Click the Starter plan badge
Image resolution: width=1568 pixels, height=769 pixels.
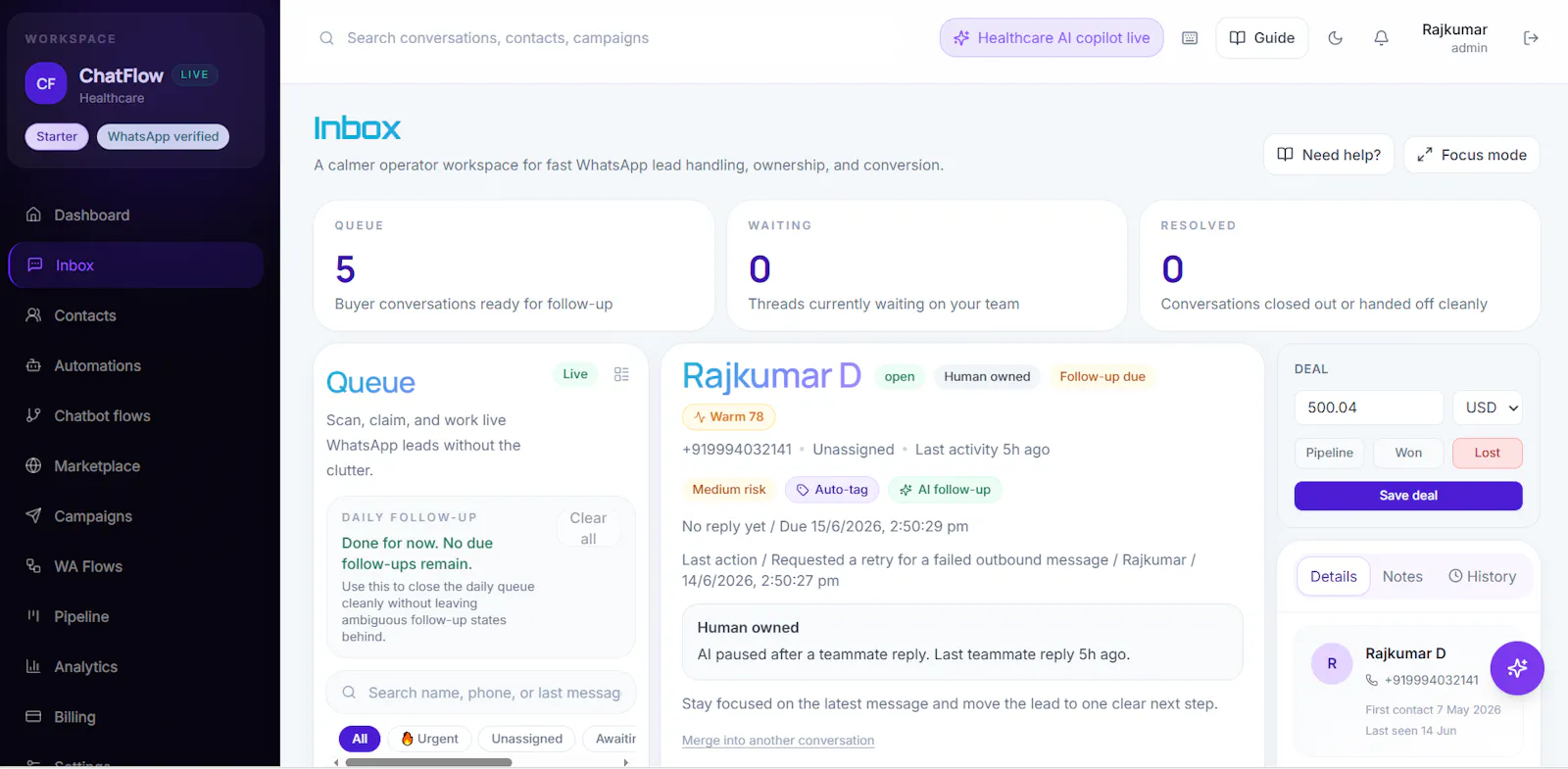57,136
